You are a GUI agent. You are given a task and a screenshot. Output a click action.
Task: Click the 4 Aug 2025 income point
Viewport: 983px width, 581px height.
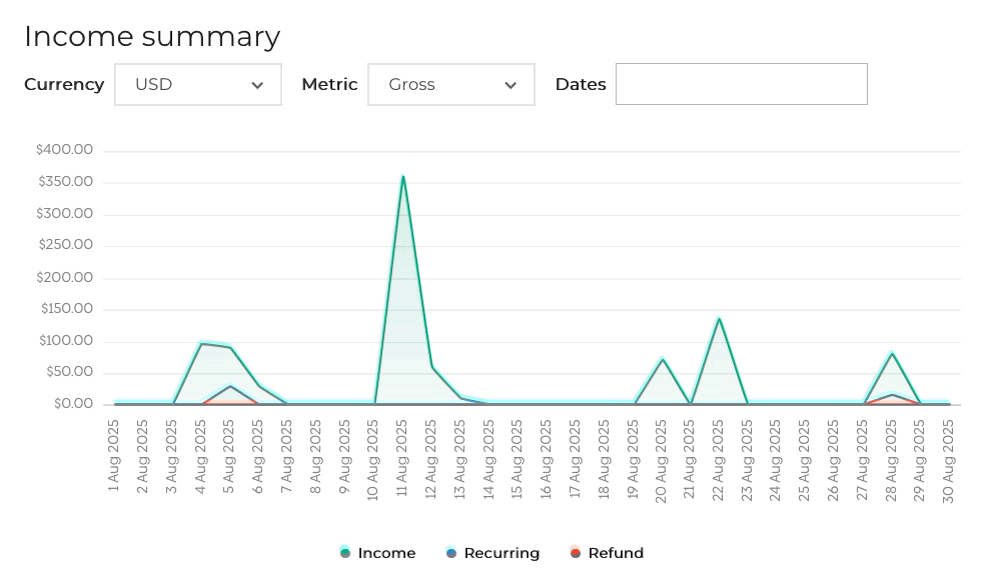coord(201,344)
